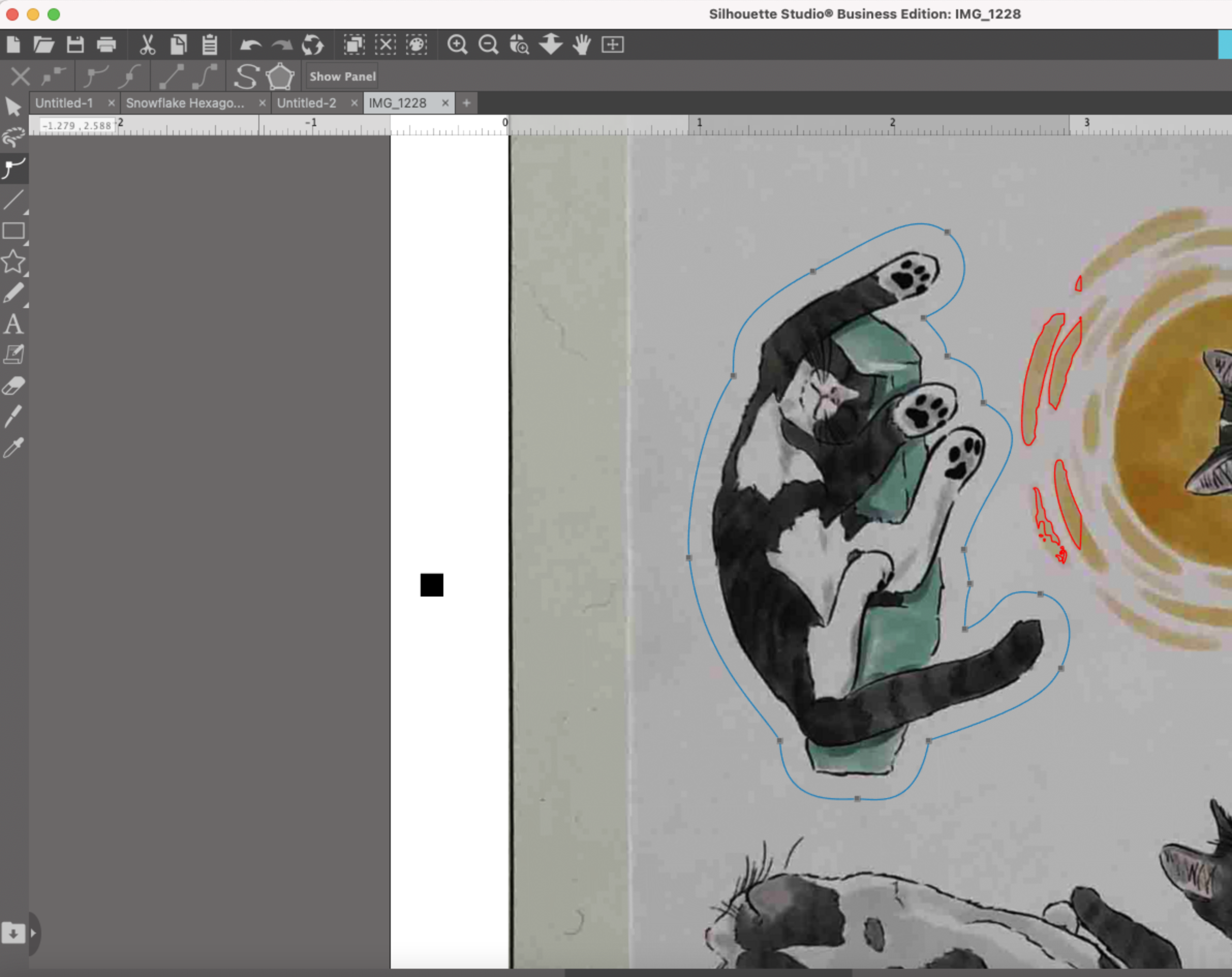Save the document using the floppy disk icon

click(x=75, y=44)
